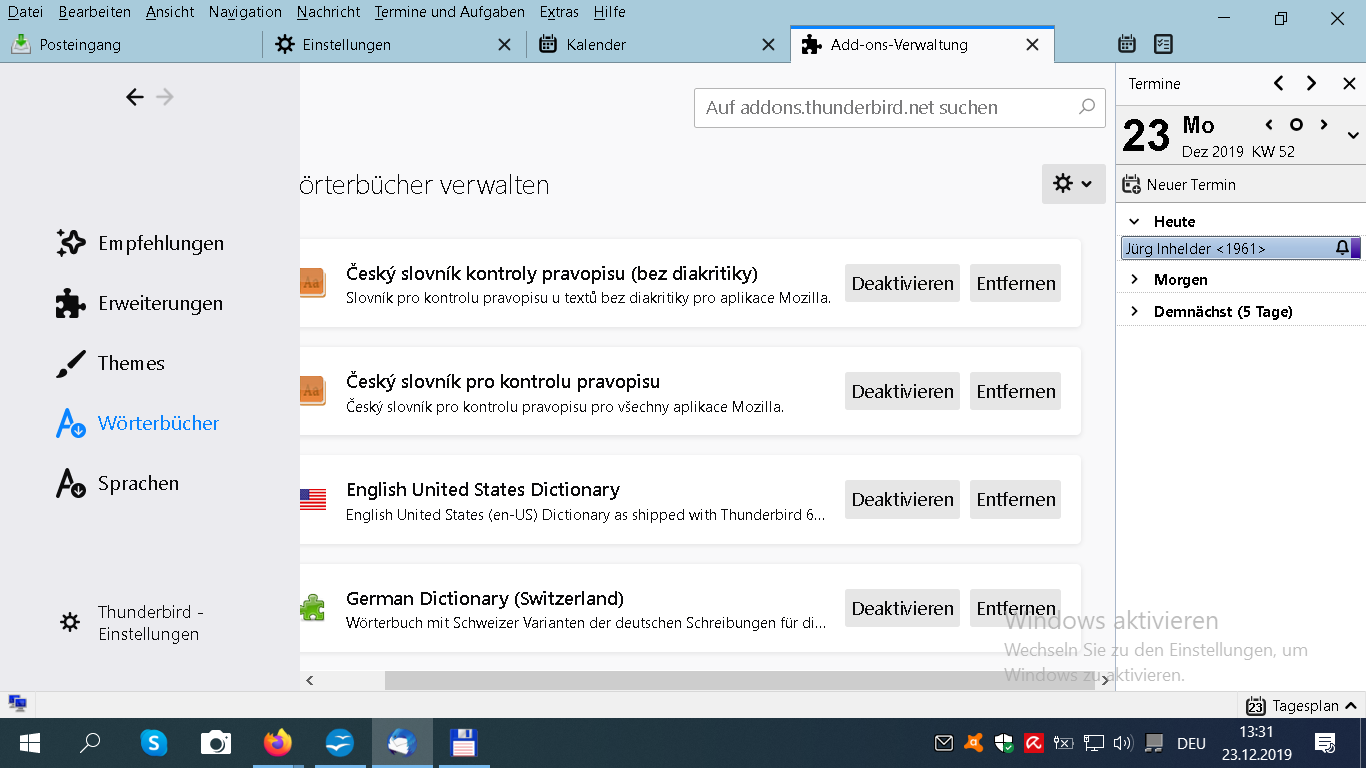Open the Ansicht menu

[x=171, y=12]
